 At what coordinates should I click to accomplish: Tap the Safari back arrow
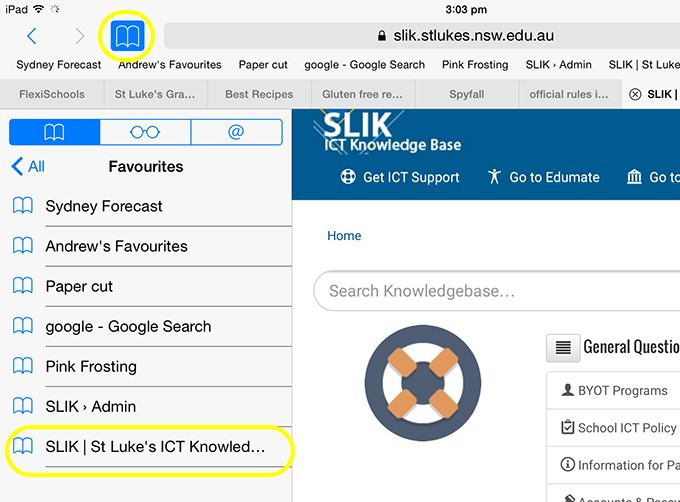[x=32, y=37]
